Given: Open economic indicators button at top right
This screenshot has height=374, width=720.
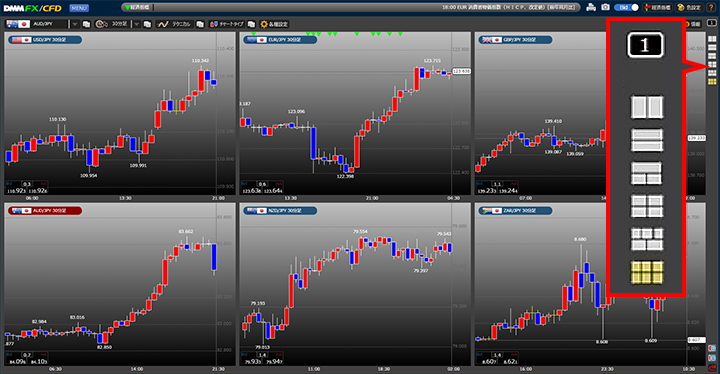Looking at the screenshot, I should (657, 7).
